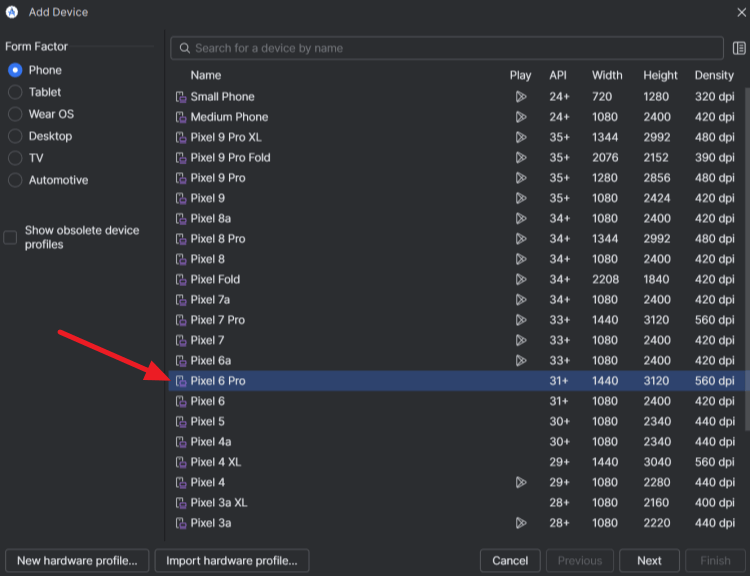750x576 pixels.
Task: Click Play Store icon in Pixel 8 Pro row
Action: coord(521,239)
